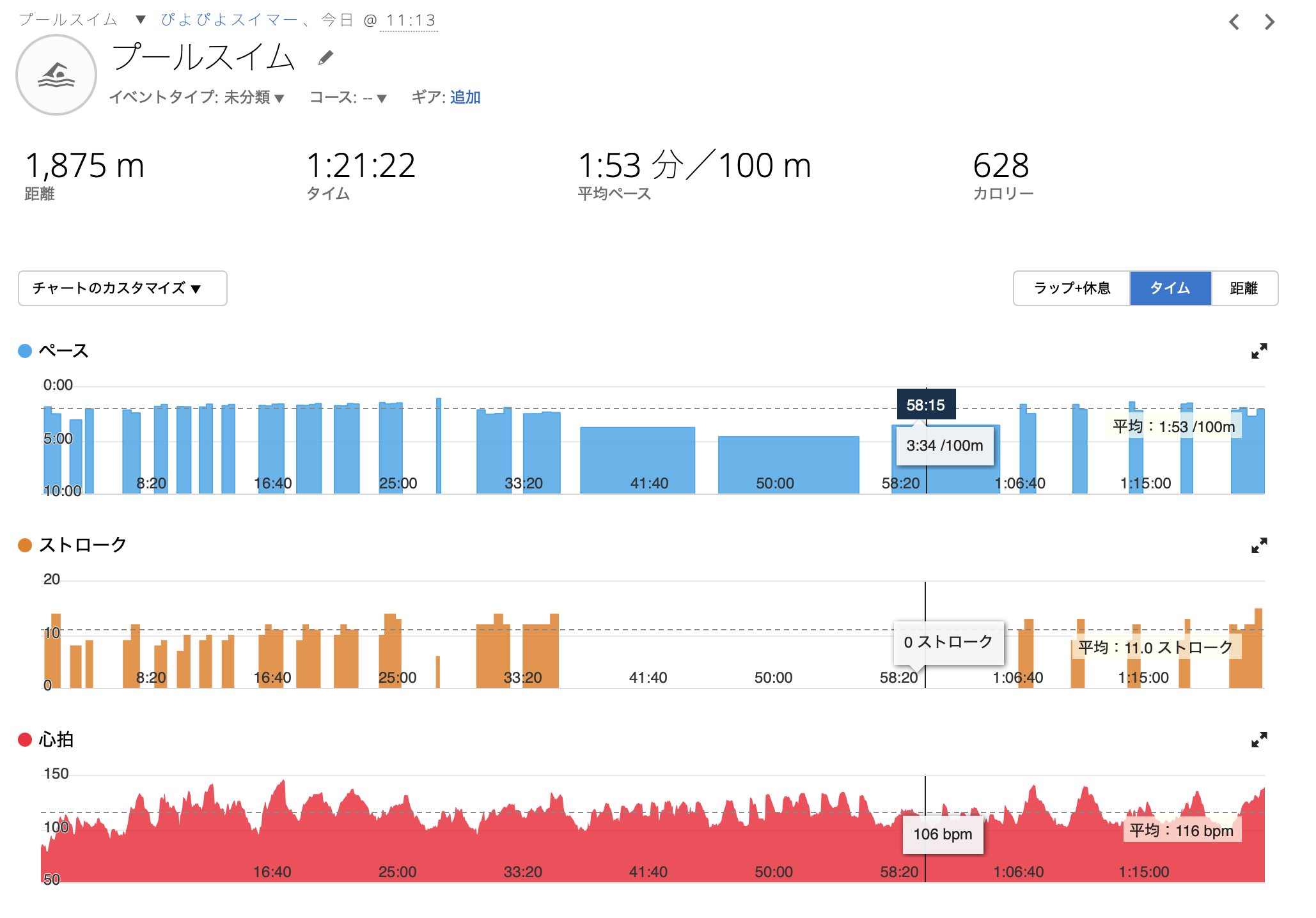Open the イベントタイプ 未分類 dropdown

click(x=197, y=97)
